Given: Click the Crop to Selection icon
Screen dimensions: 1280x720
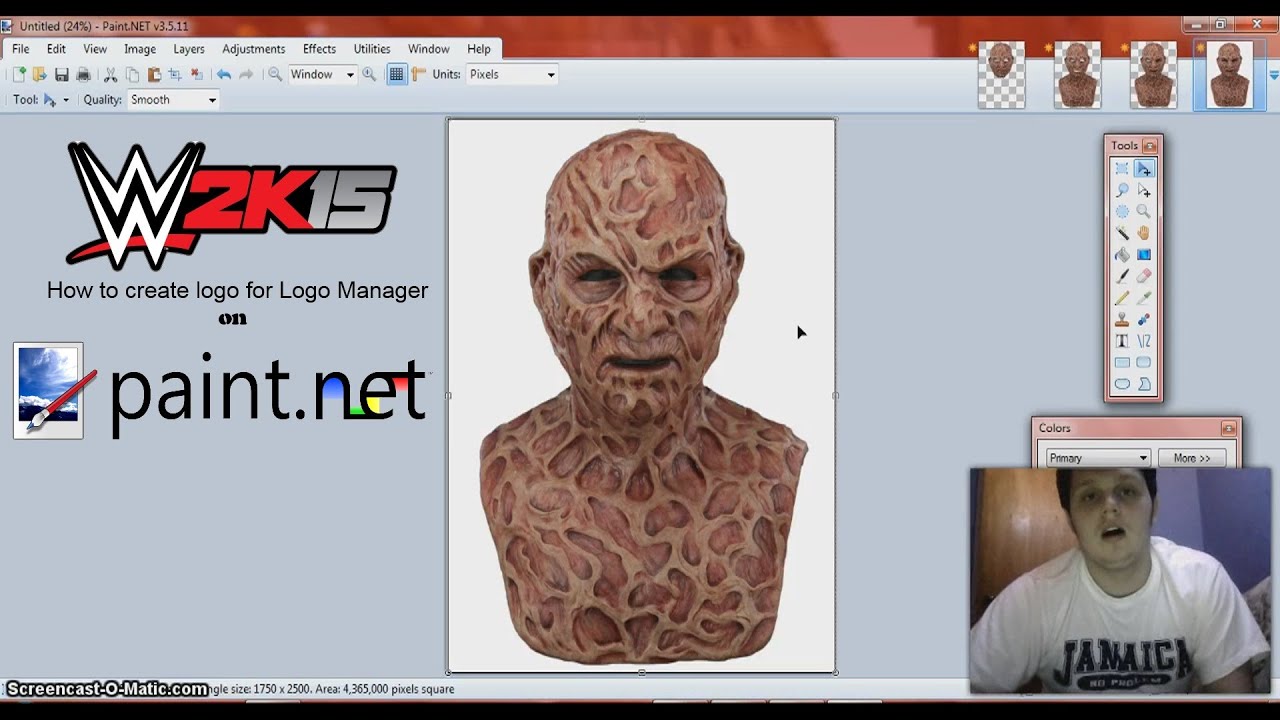Looking at the screenshot, I should click(x=175, y=74).
